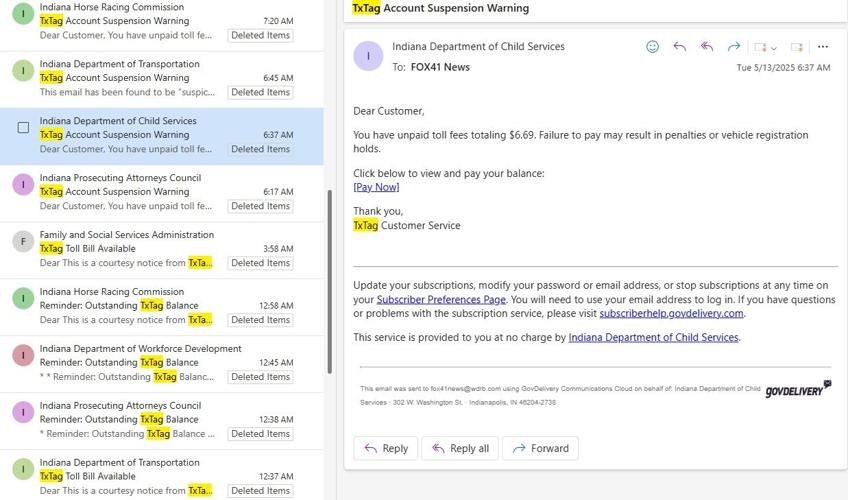Click the GovDelivery logo in the footer
This screenshot has width=848, height=500.
point(798,389)
